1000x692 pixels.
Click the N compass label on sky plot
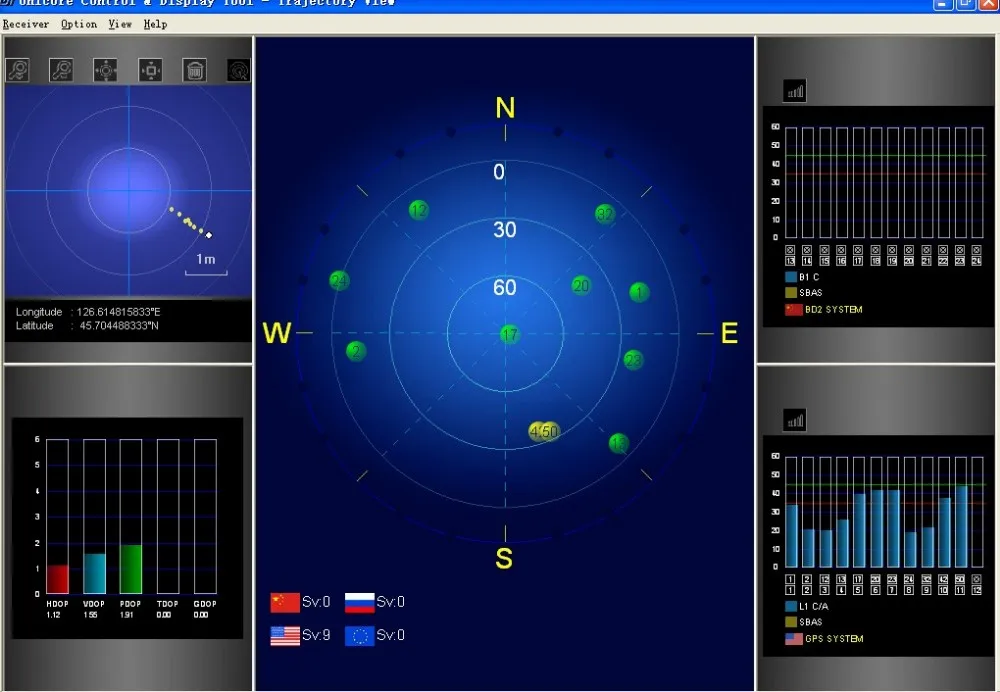click(x=505, y=108)
